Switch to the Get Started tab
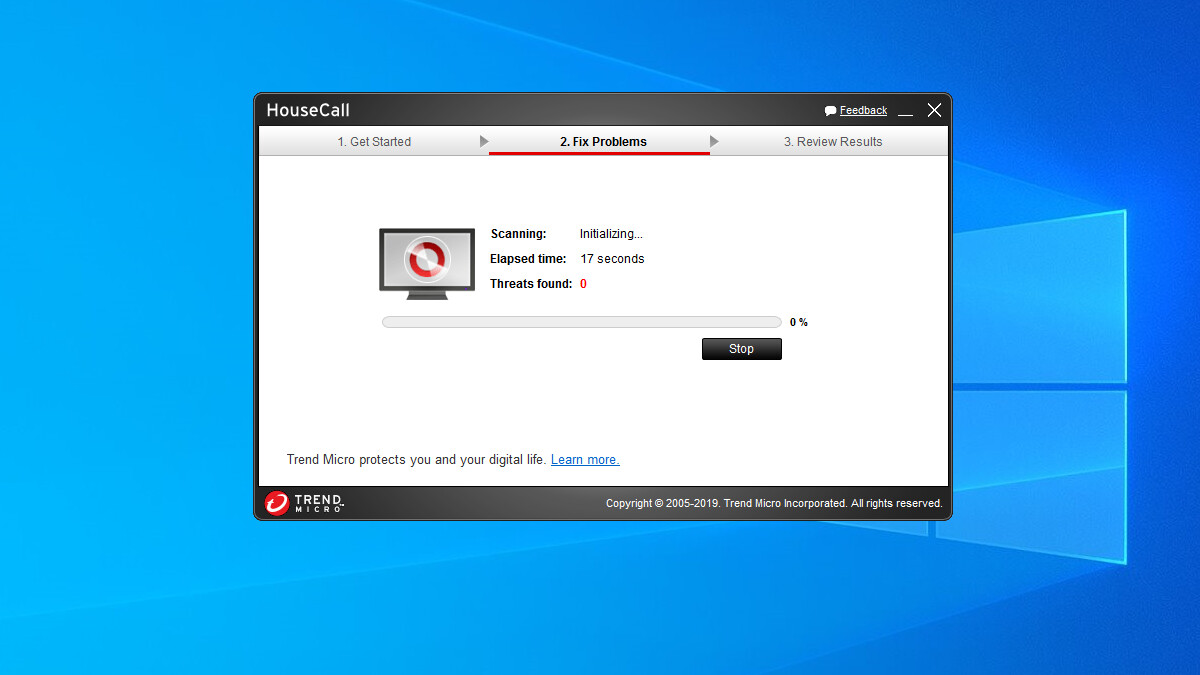 [375, 141]
